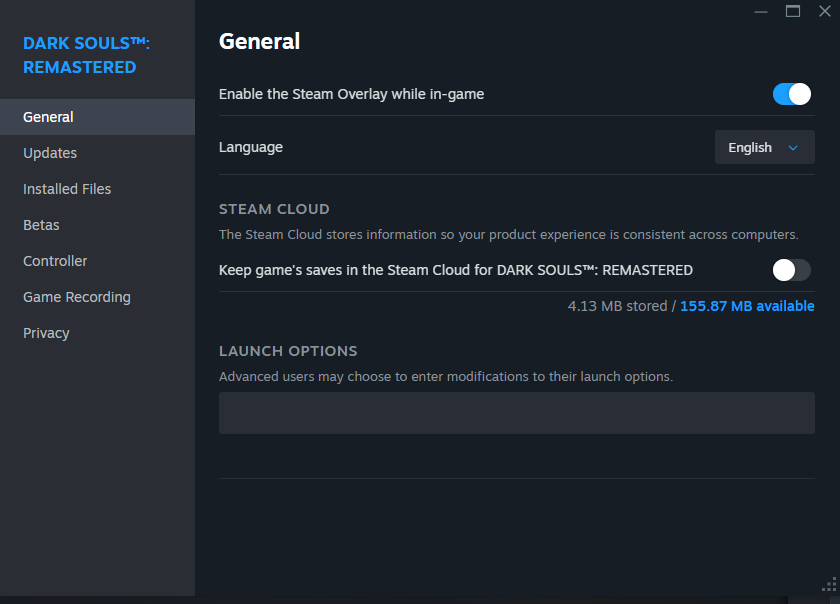Close the game properties window
This screenshot has width=840, height=604.
(824, 11)
